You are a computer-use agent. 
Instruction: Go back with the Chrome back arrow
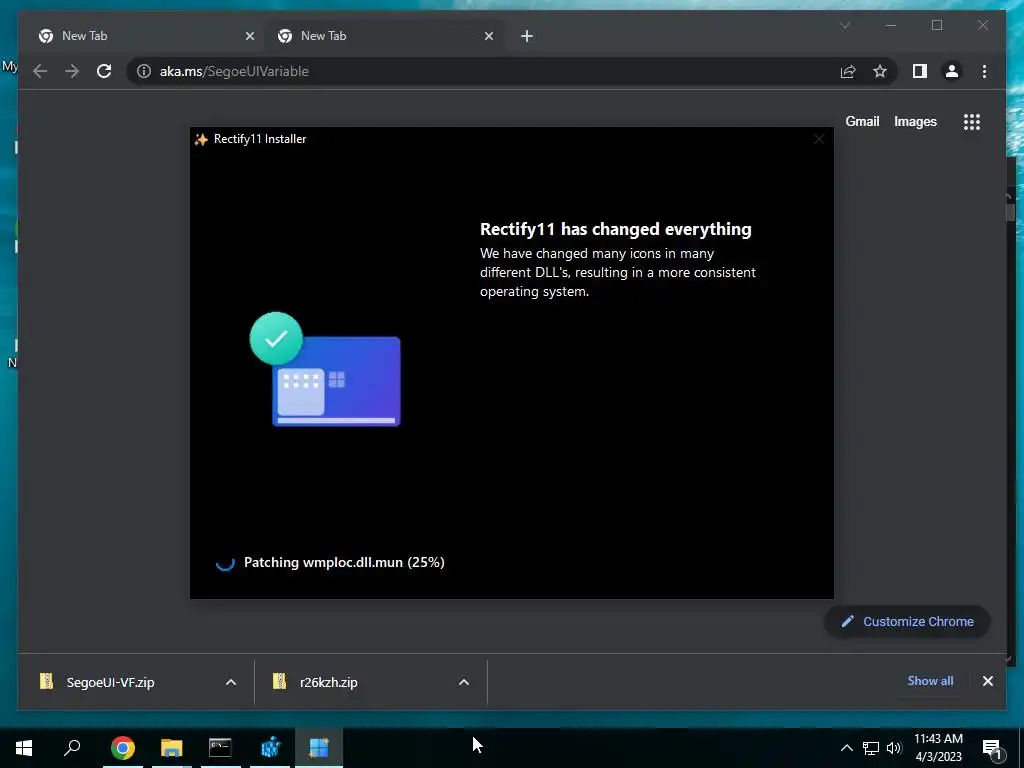(x=40, y=71)
